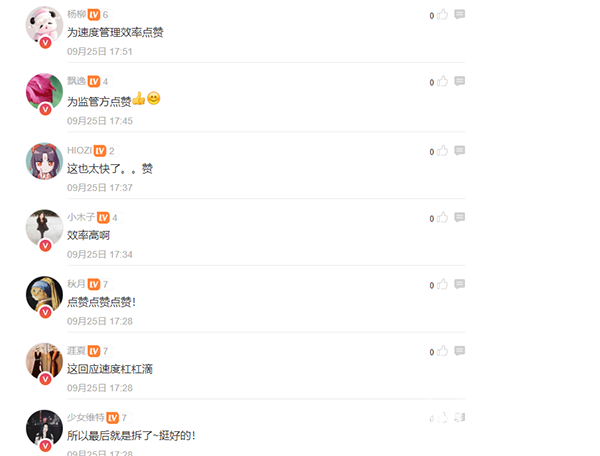Image resolution: width=600 pixels, height=456 pixels.
Task: Give thumbs-up to 小木子's comment
Action: click(442, 217)
